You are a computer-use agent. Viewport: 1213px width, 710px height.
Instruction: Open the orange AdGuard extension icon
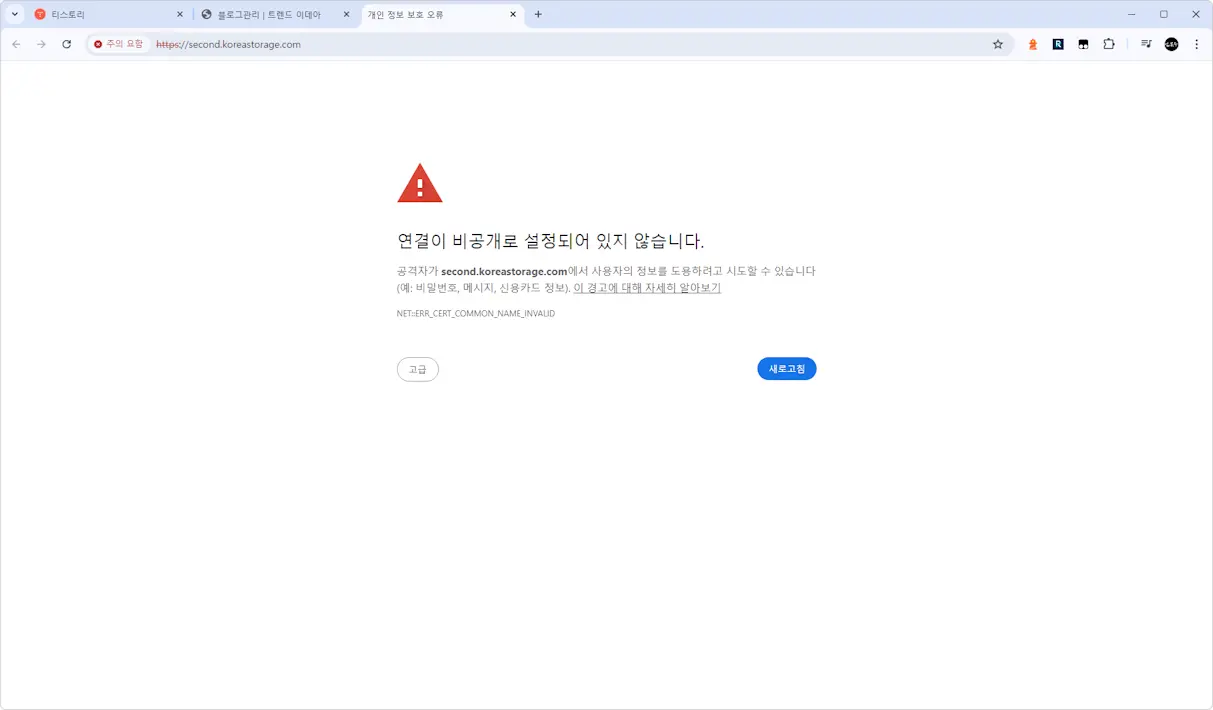pos(1033,44)
